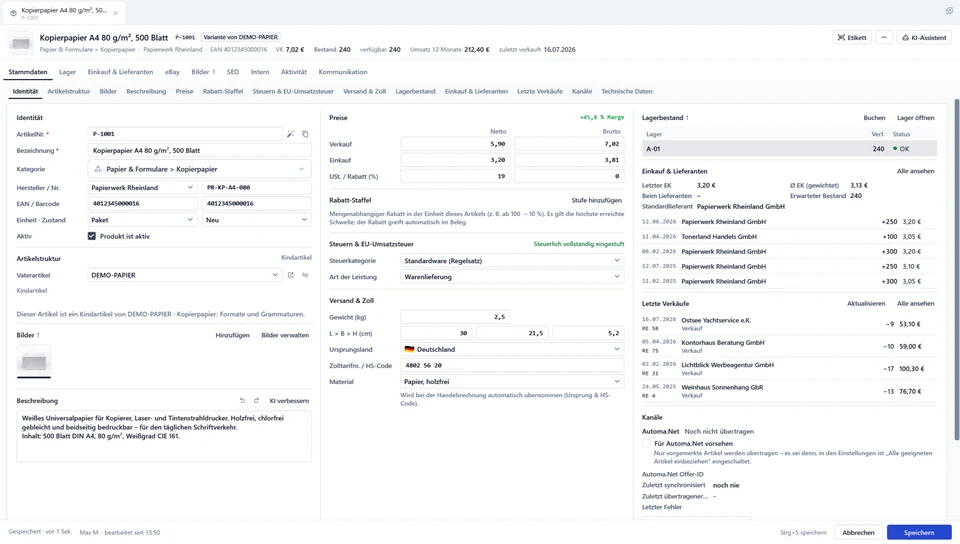Click the Kindartikel link under Vaterartikel
Screen dimensions: 960x544
[32, 291]
